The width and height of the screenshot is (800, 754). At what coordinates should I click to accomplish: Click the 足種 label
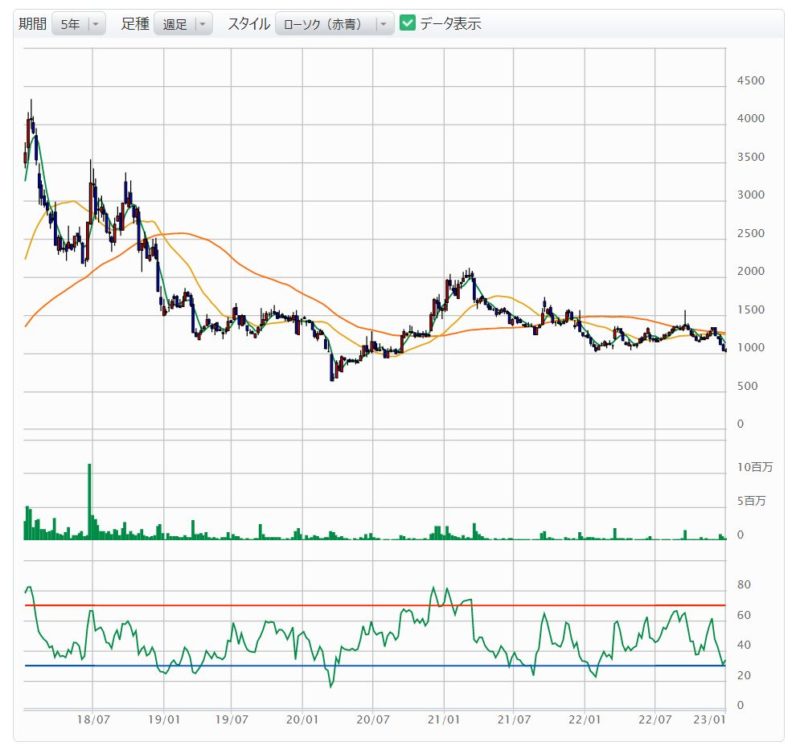click(x=135, y=24)
